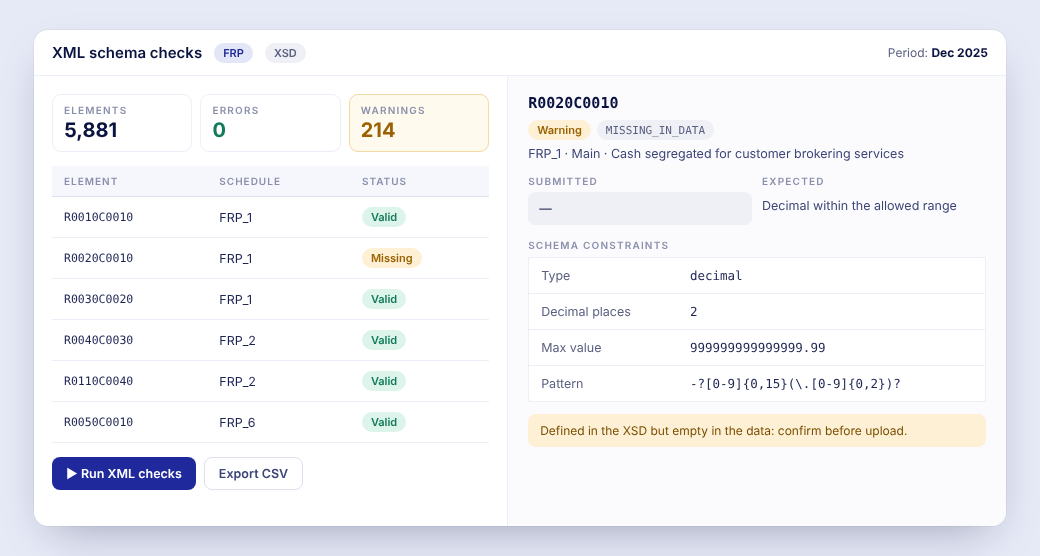Click FRP_1 schedule cell for R0030C0020

pyautogui.click(x=235, y=300)
